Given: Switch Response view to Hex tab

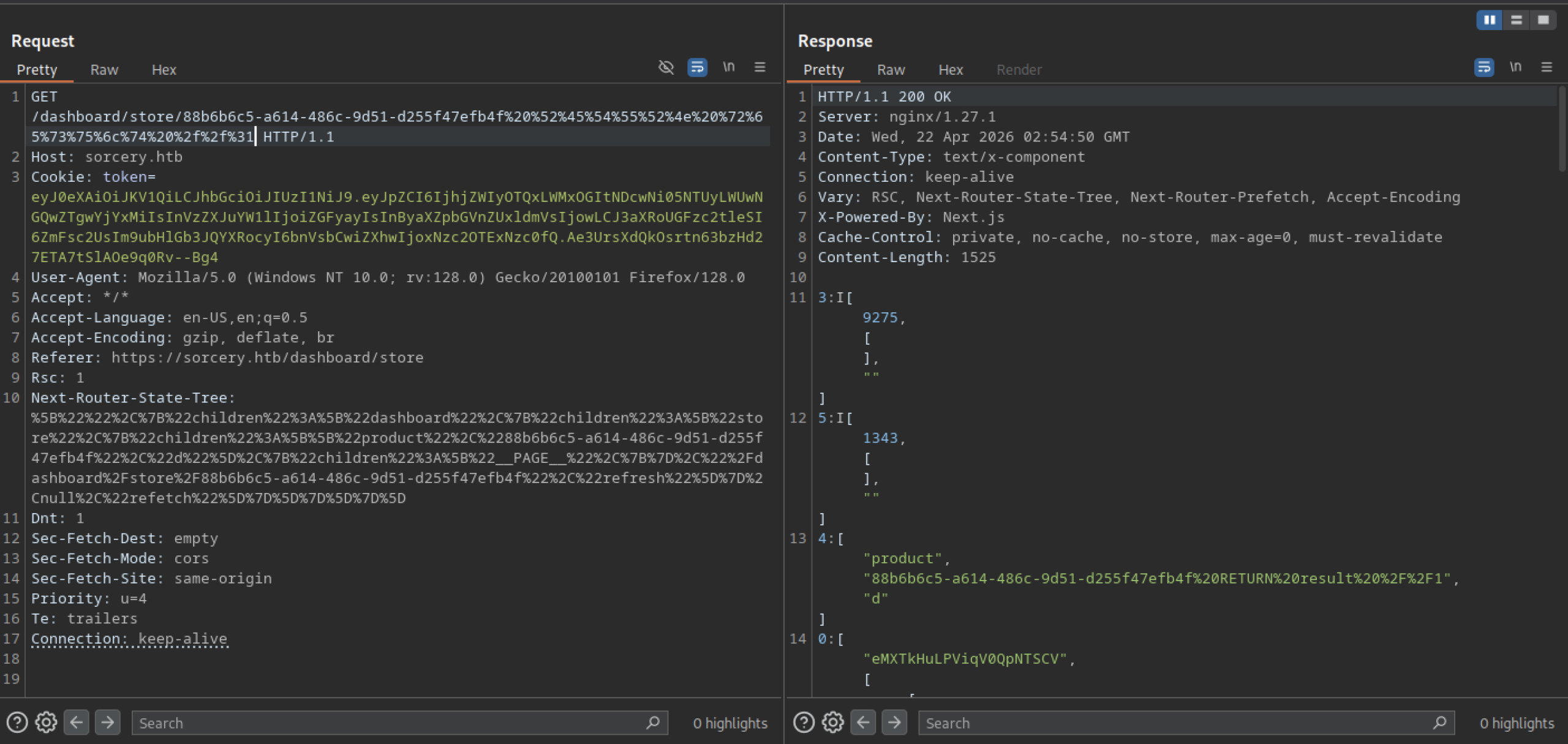Looking at the screenshot, I should click(x=951, y=70).
